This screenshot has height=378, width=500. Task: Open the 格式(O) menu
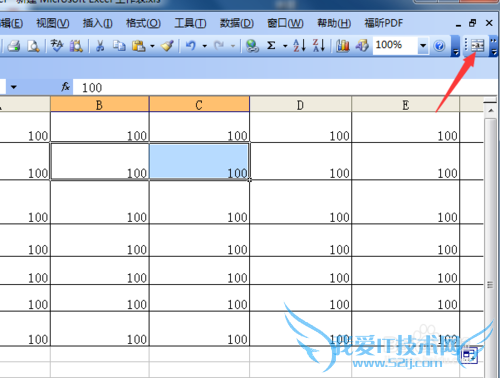[x=143, y=23]
